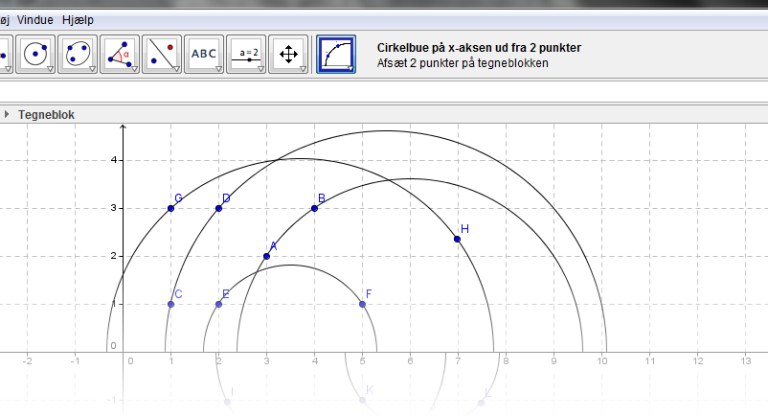Click the 'Cirkelbue på x-aksen' tool help text
768x417 pixels.
pos(478,47)
